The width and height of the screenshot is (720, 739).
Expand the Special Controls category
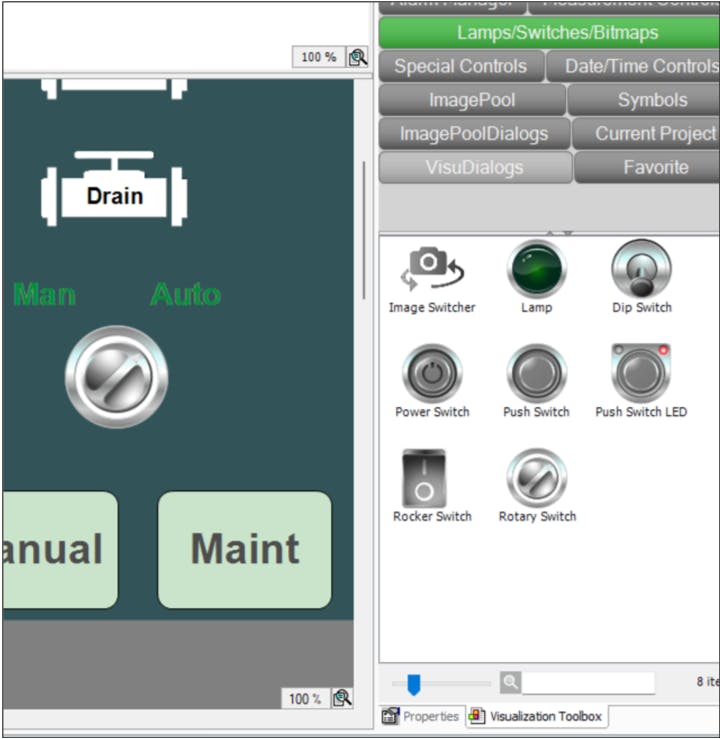(x=460, y=67)
